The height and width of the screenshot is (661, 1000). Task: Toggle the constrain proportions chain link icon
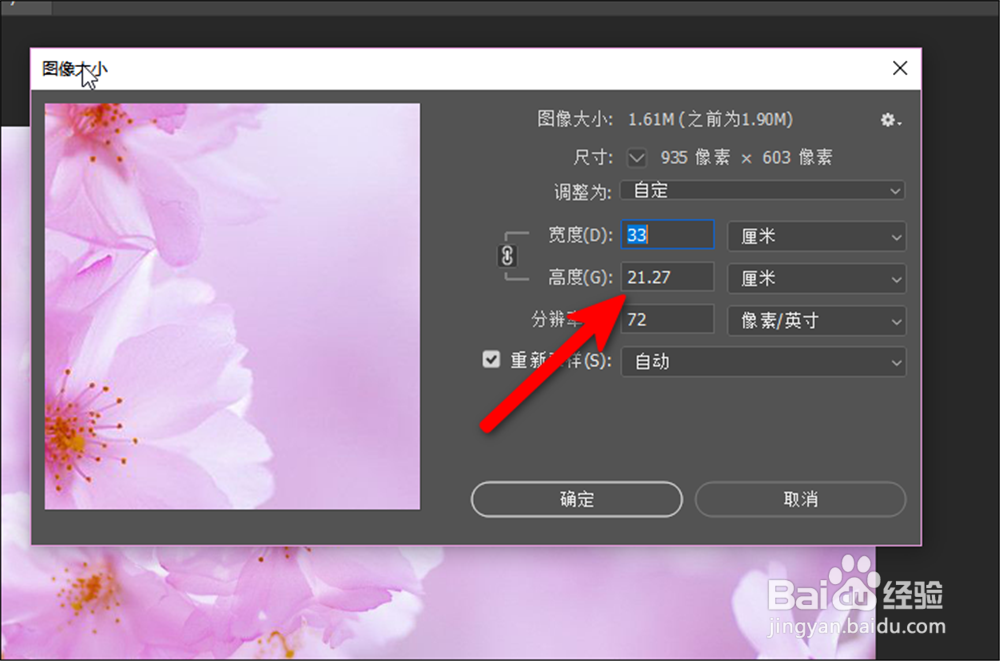pyautogui.click(x=507, y=256)
